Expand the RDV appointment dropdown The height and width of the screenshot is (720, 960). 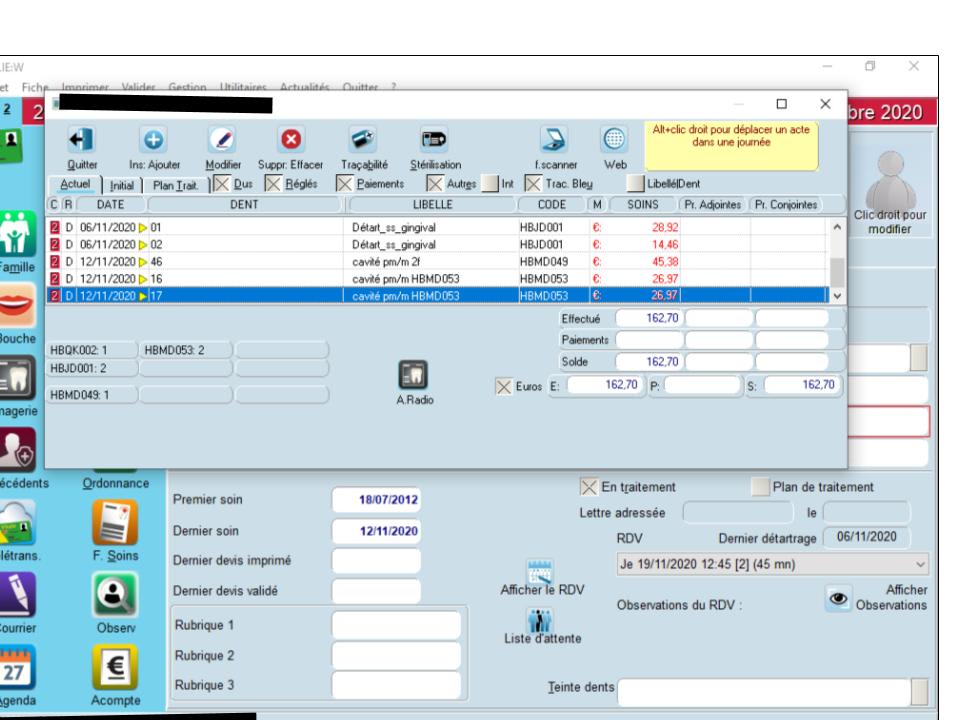920,563
